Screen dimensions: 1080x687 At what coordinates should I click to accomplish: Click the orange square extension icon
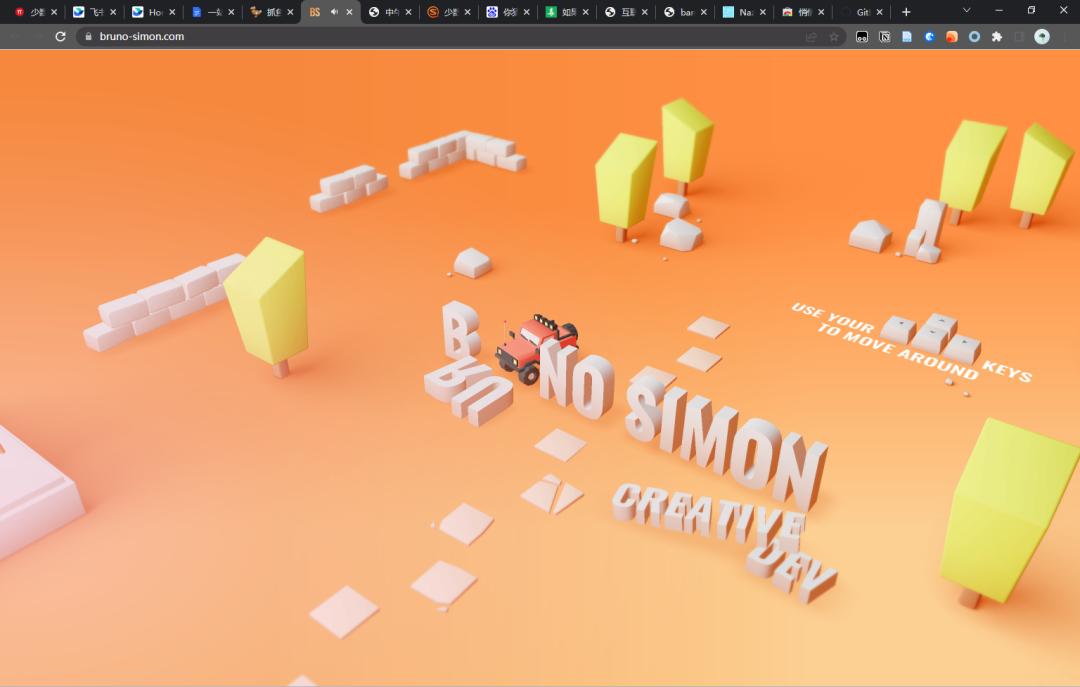coord(952,37)
